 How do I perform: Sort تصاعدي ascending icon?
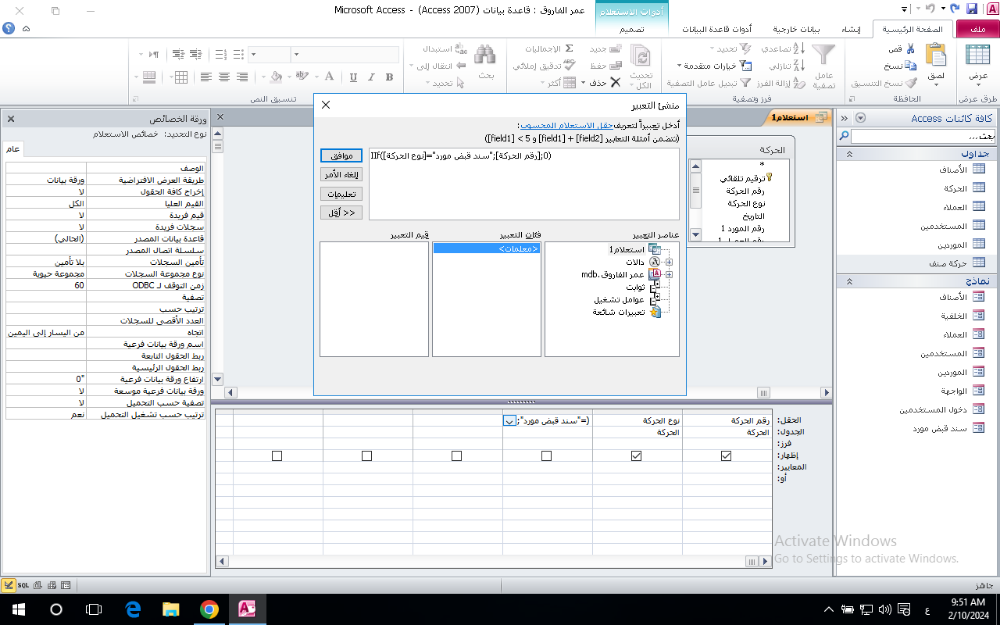(x=799, y=48)
